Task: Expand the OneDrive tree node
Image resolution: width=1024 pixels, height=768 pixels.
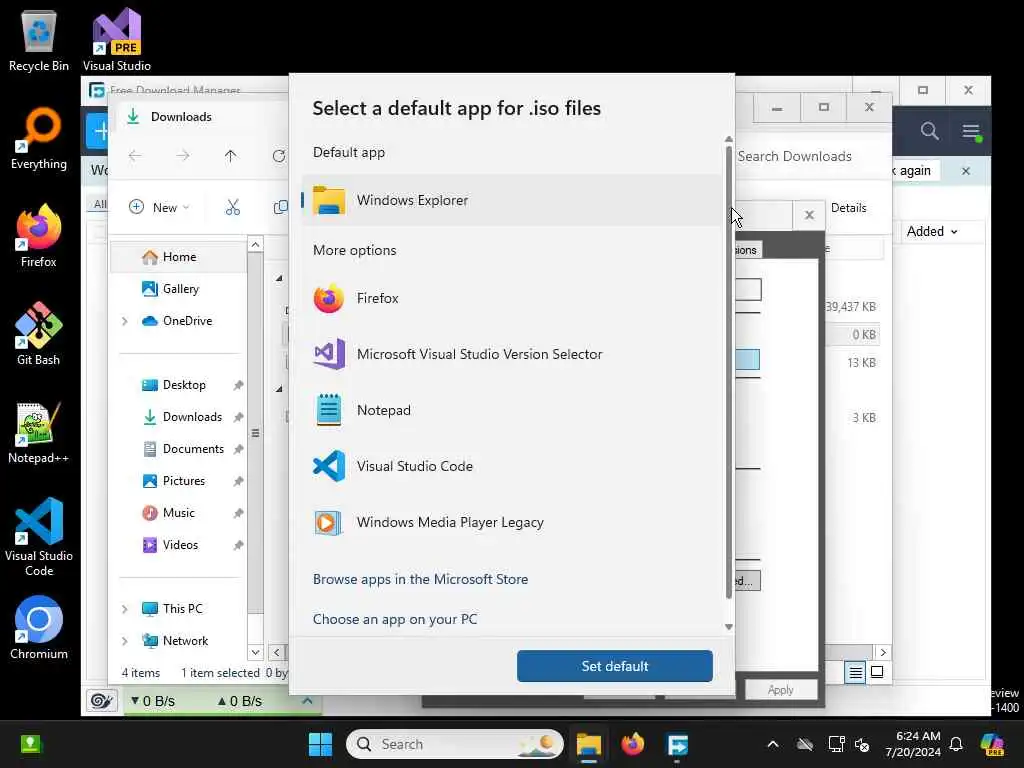Action: (125, 321)
